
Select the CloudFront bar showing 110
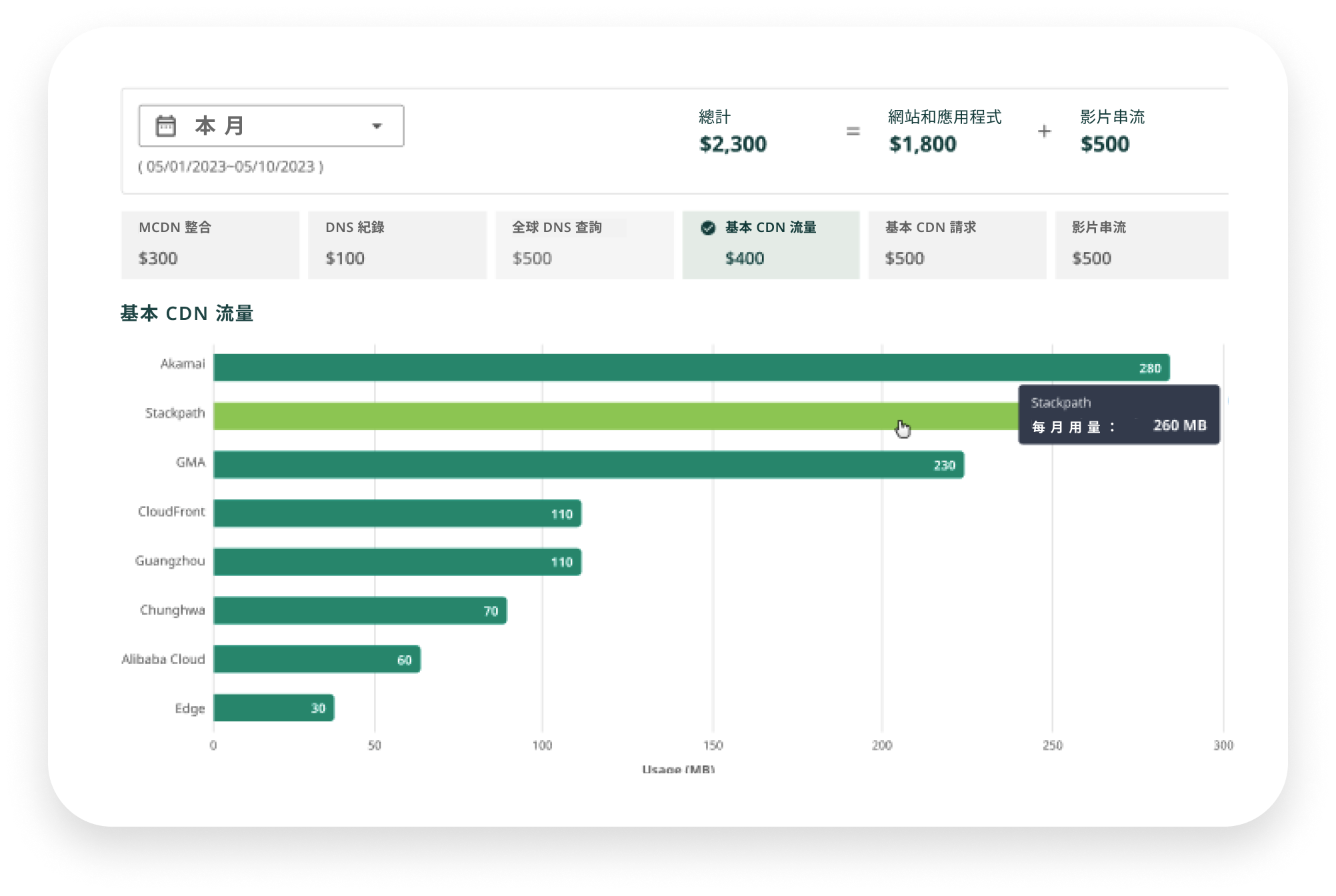click(x=397, y=513)
